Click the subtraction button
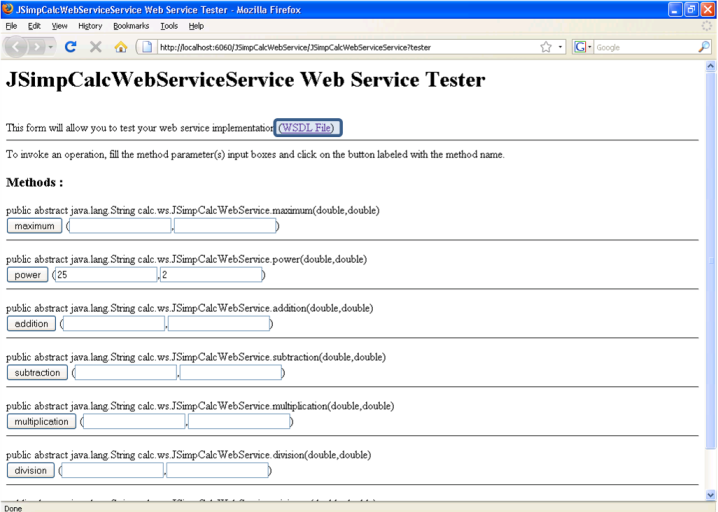 click(37, 373)
